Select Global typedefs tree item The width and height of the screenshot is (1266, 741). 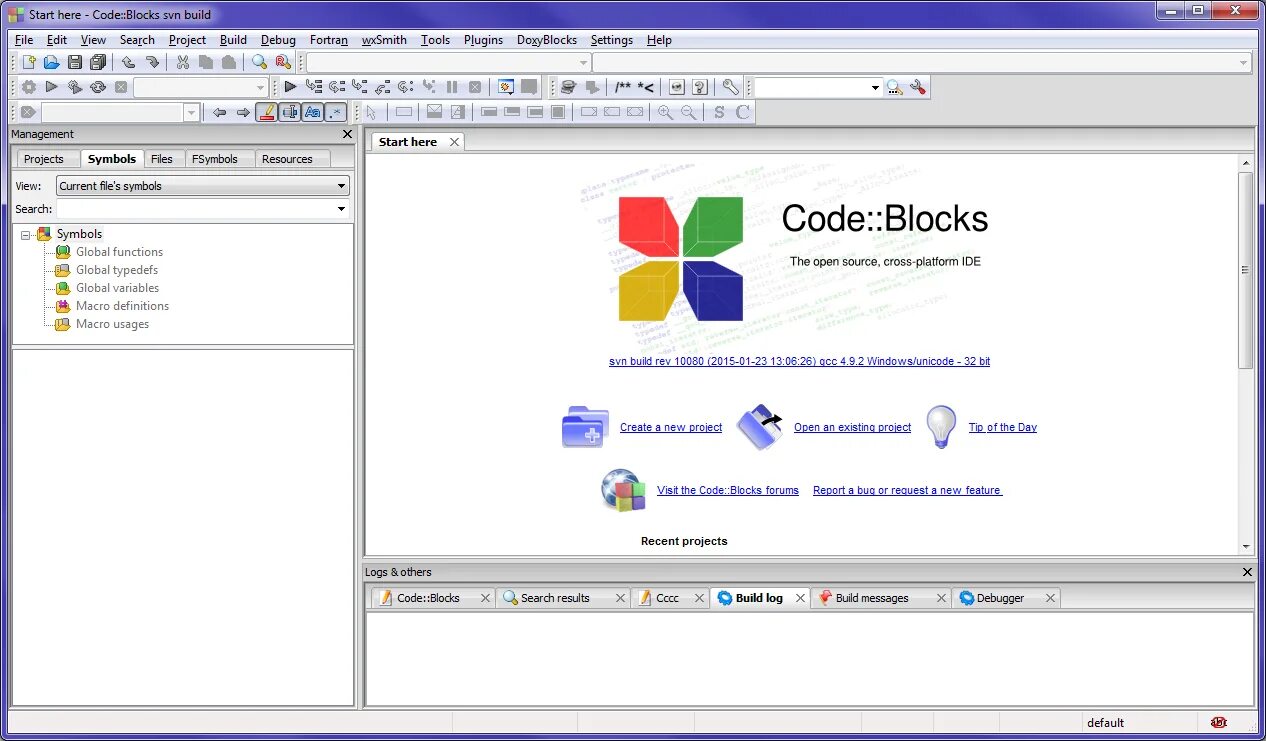(x=116, y=270)
